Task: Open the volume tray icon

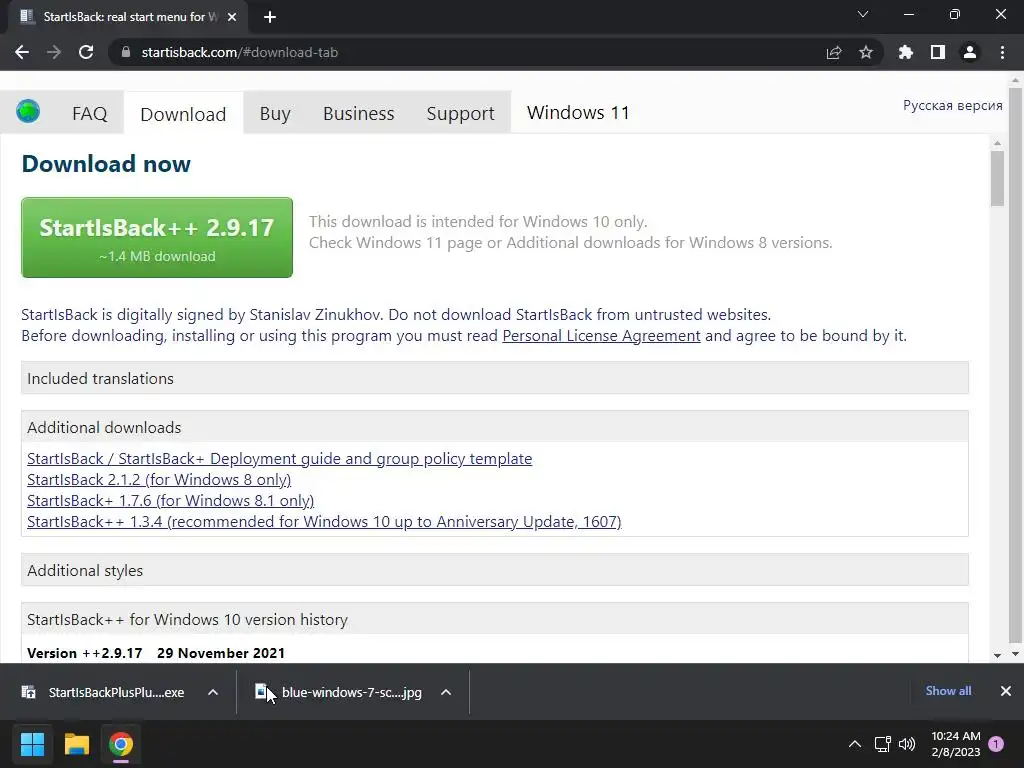Action: click(907, 744)
